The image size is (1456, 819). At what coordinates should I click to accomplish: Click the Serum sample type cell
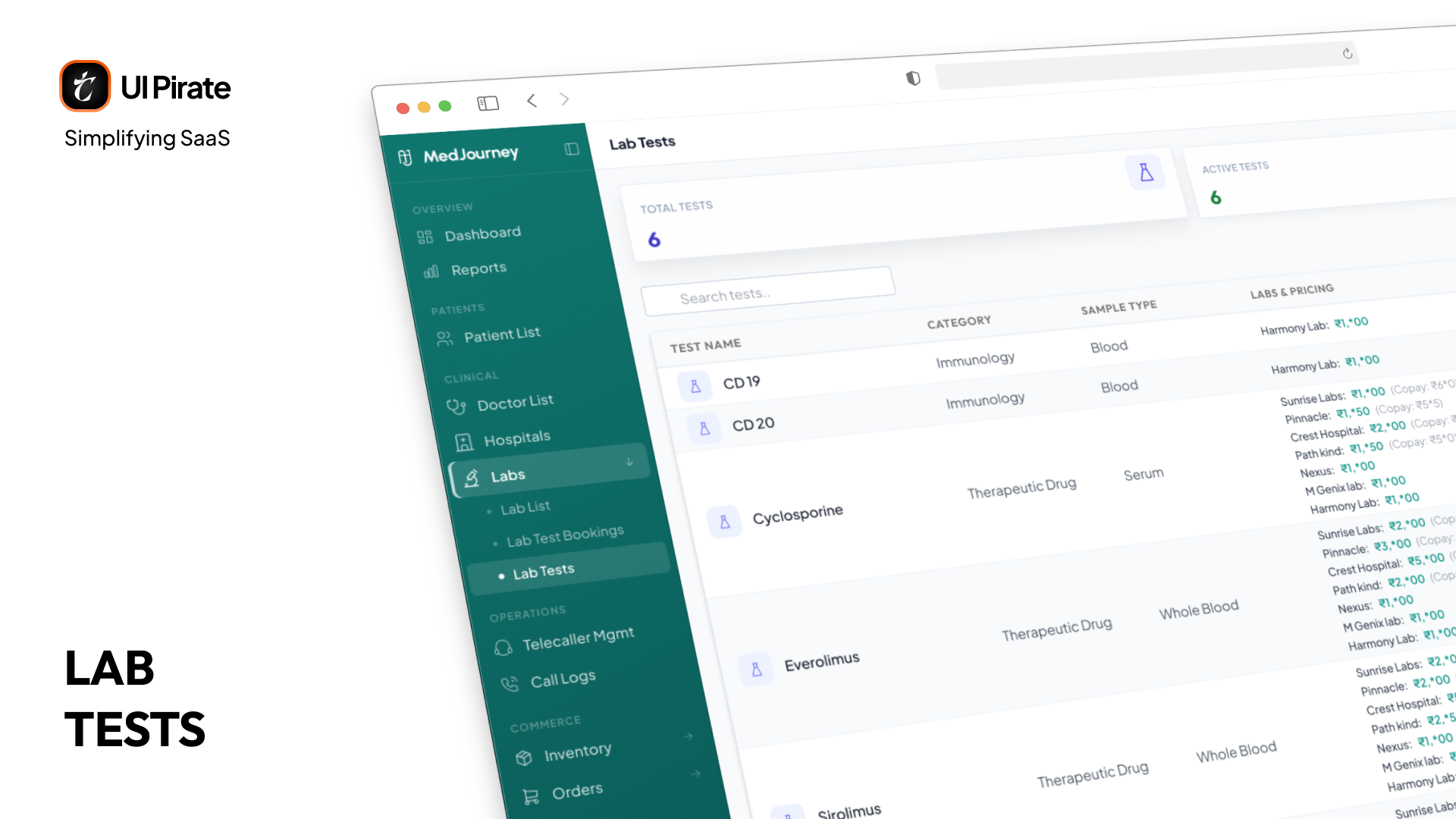coord(1144,475)
